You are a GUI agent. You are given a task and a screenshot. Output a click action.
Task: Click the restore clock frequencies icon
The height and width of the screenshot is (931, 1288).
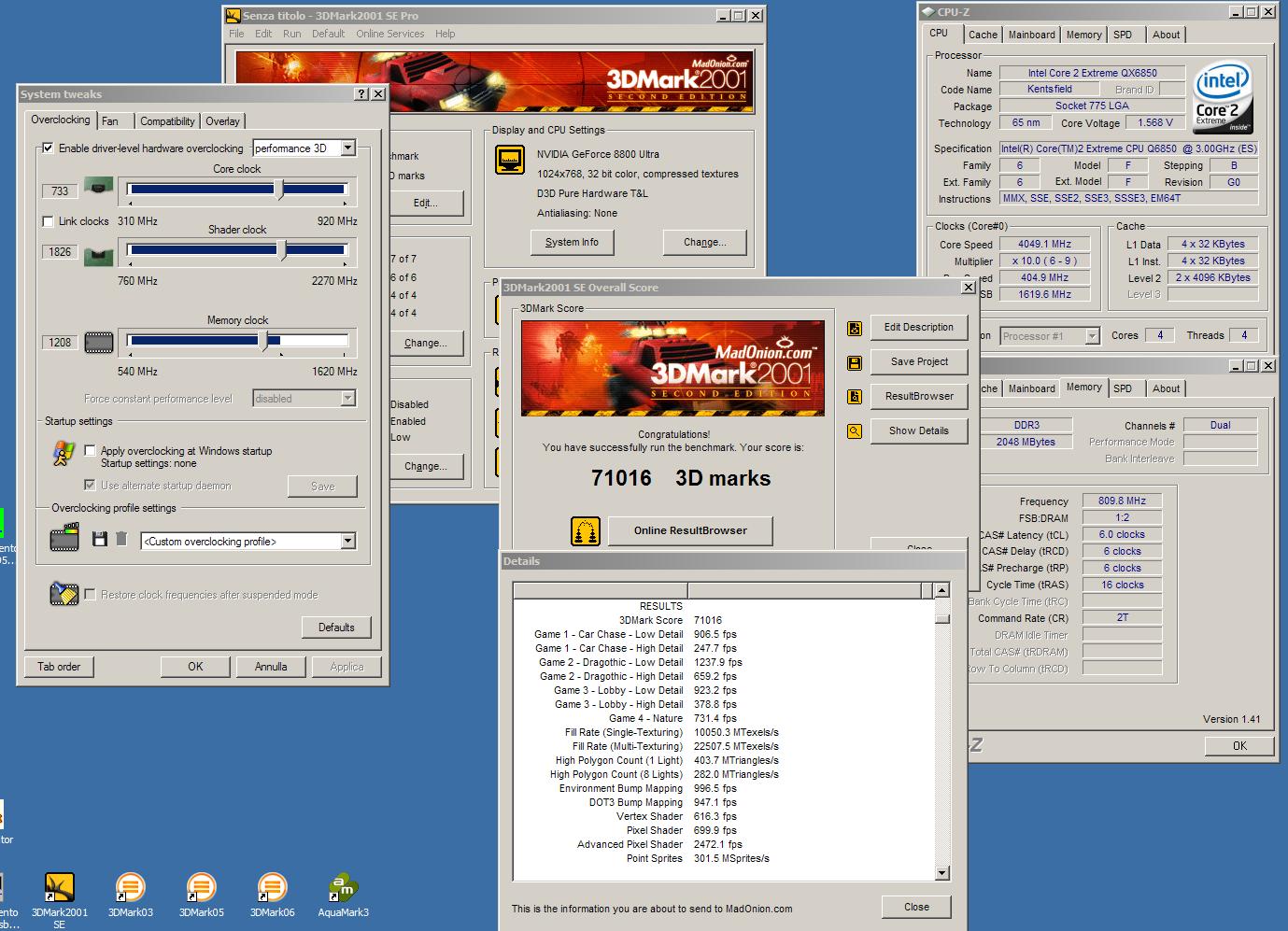pos(64,594)
